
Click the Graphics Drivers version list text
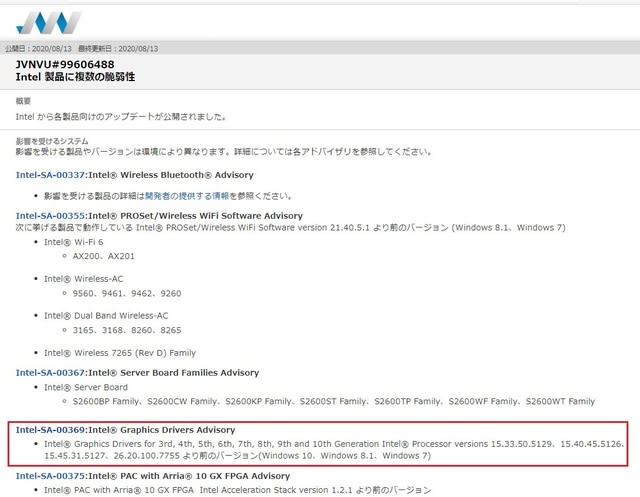334,450
